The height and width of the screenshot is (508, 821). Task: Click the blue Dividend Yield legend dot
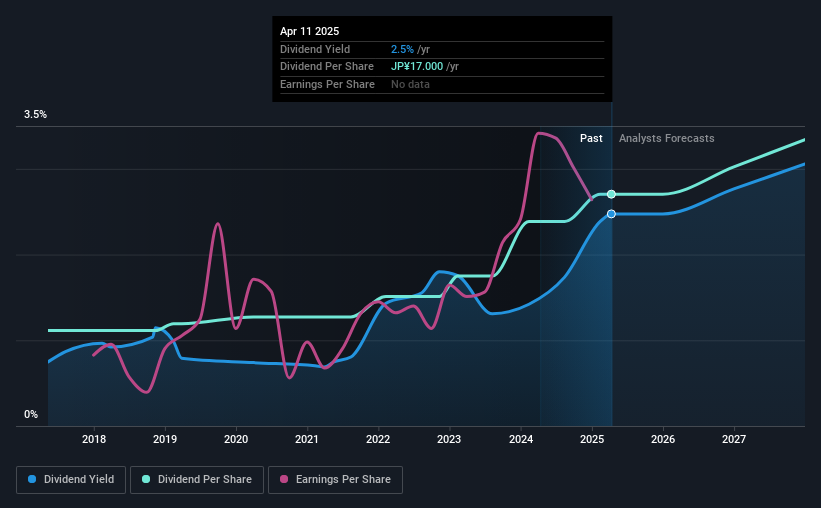click(32, 479)
